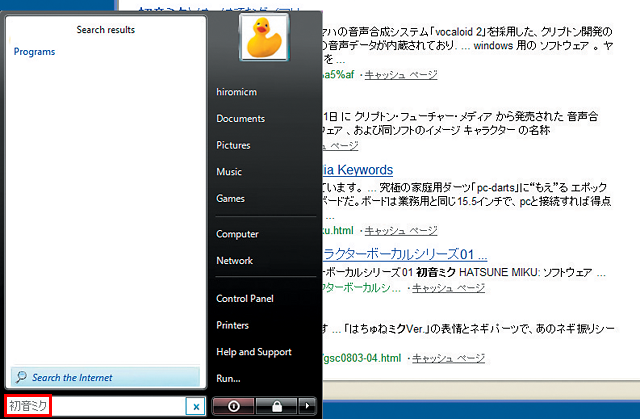Image resolution: width=640 pixels, height=419 pixels.
Task: Open Help and Support
Action: click(x=253, y=352)
